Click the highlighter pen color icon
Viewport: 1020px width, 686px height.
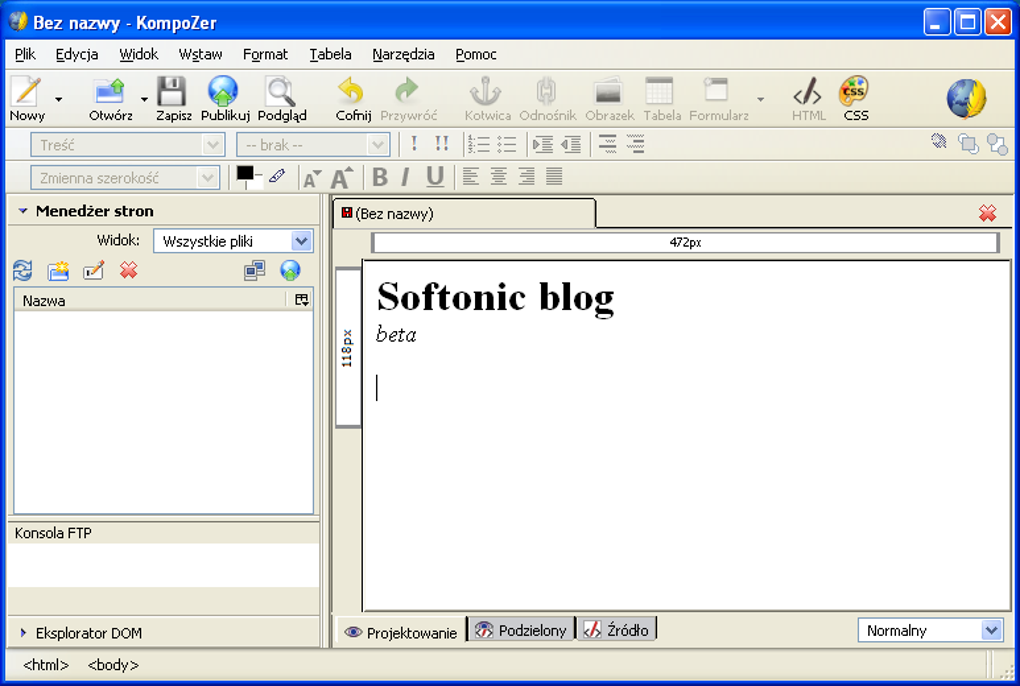pyautogui.click(x=277, y=176)
